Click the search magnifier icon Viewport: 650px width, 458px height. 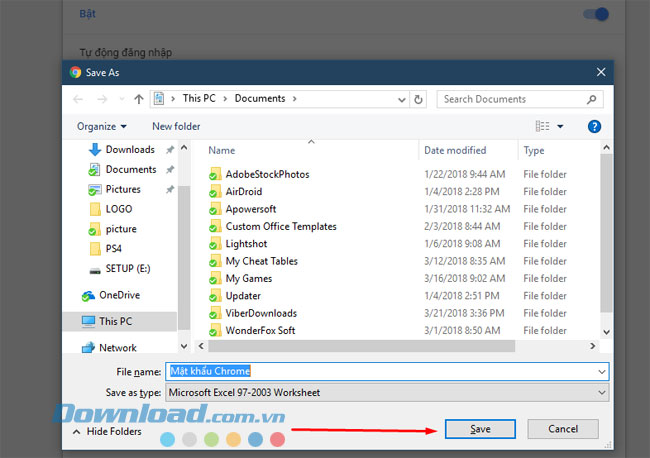[592, 99]
